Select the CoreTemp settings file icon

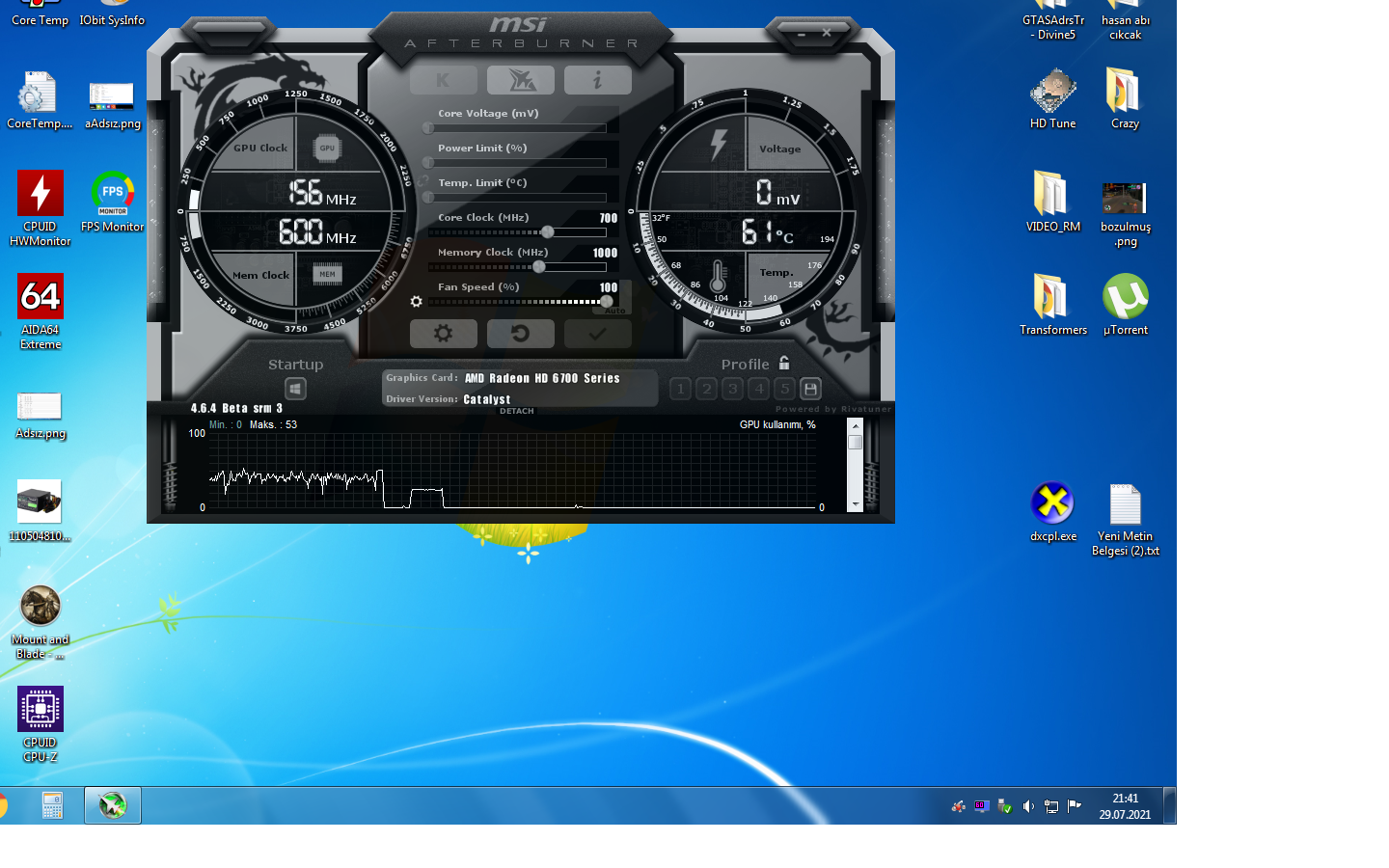pos(40,100)
